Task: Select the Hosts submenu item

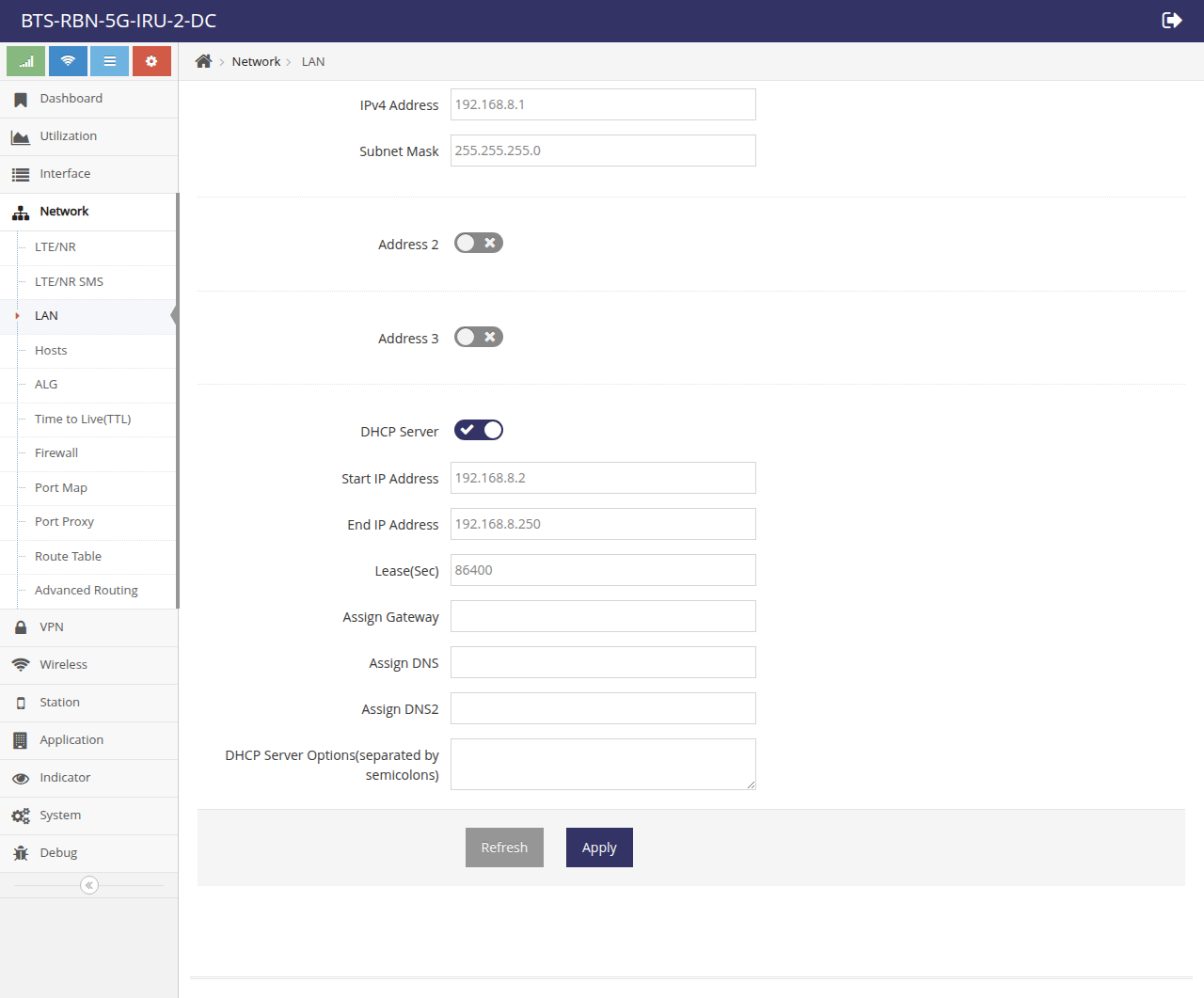Action: point(88,351)
